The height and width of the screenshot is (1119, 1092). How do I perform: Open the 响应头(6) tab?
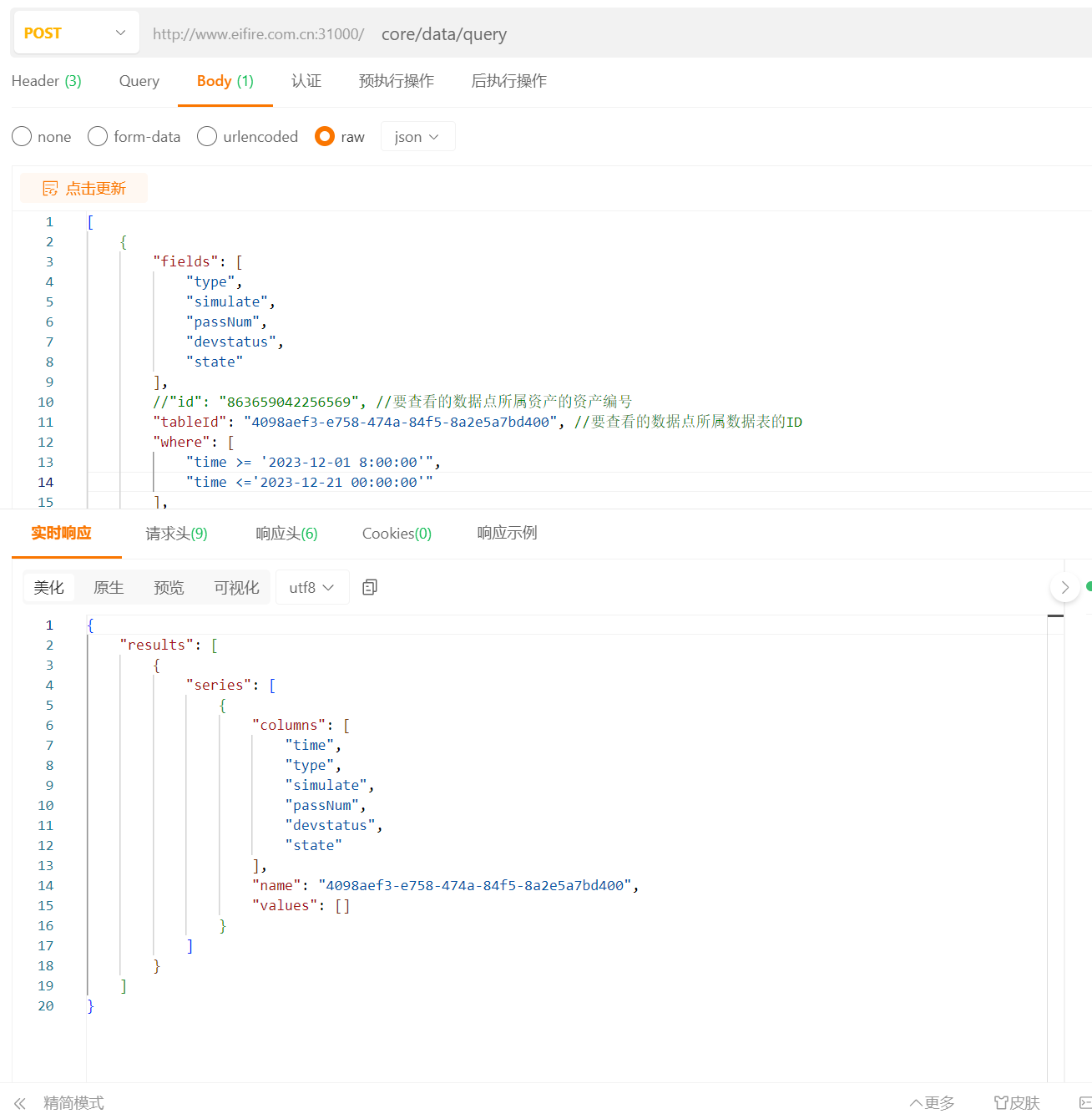[286, 534]
